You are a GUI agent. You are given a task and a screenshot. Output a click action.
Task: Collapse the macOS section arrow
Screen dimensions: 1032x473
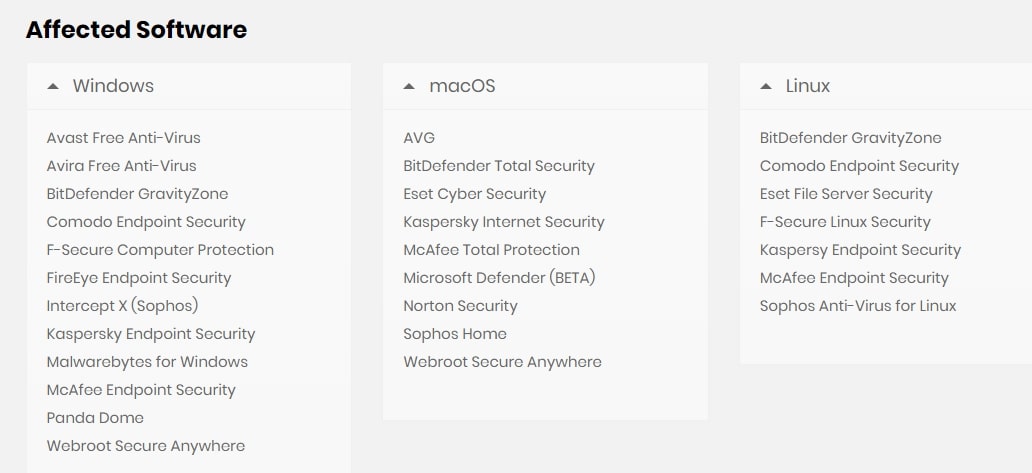[x=409, y=86]
